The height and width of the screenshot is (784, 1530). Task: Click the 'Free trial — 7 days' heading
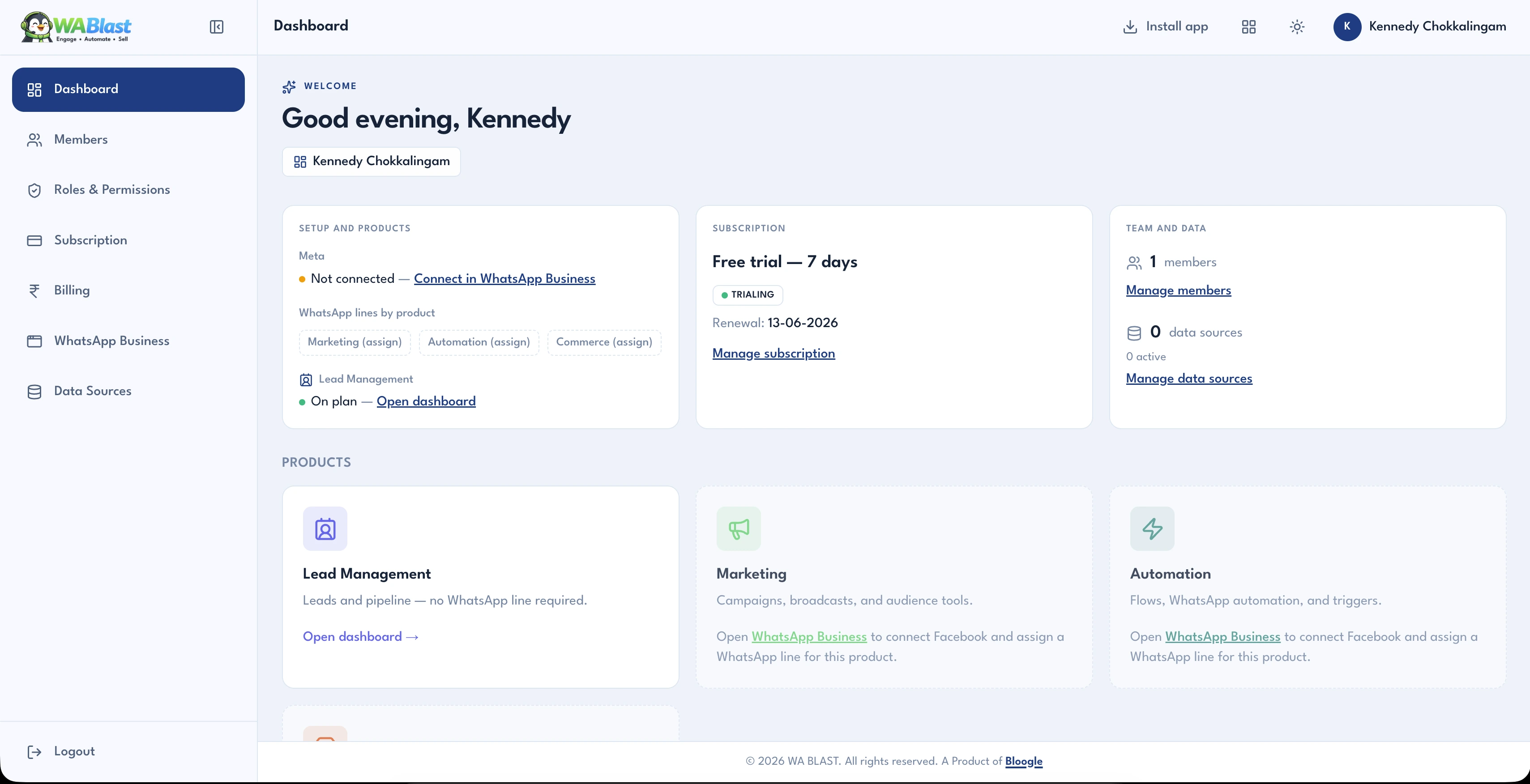[x=785, y=262]
